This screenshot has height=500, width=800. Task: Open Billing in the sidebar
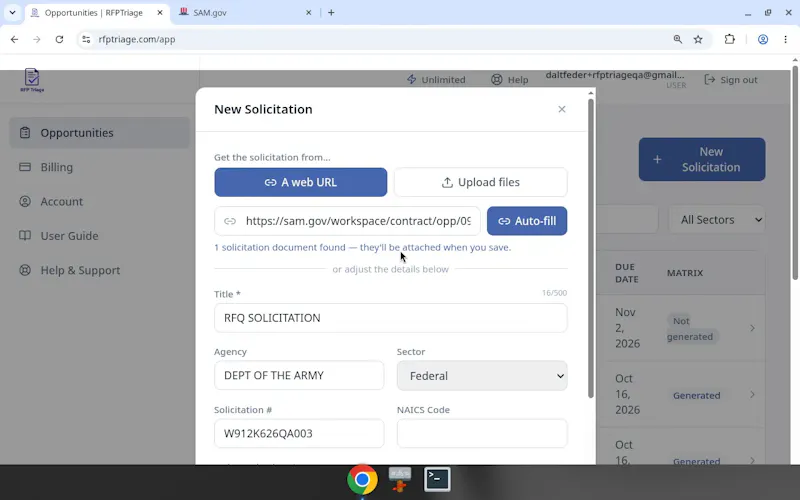99,167
